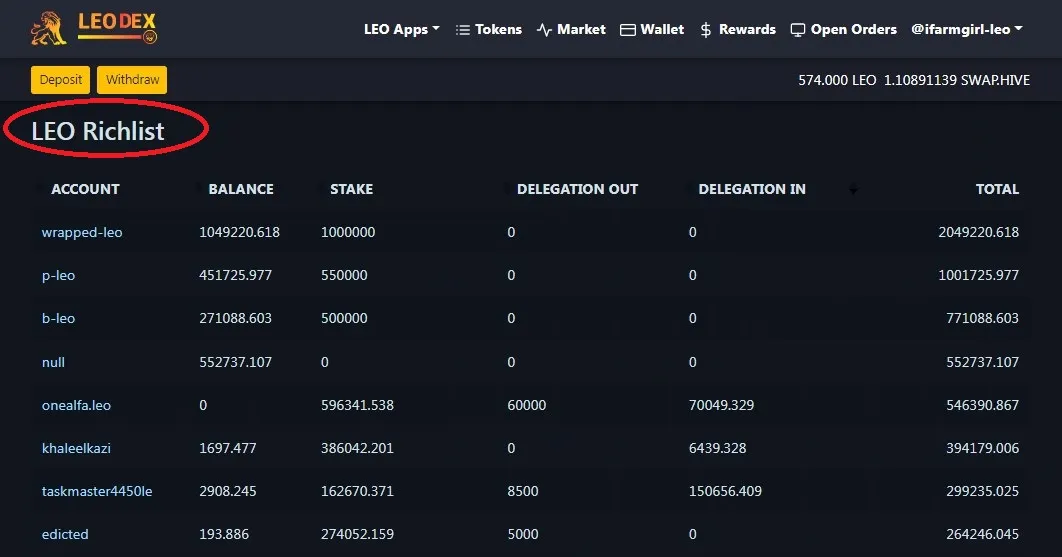
Task: Sort by DELEGATION OUT column header
Action: (x=577, y=189)
